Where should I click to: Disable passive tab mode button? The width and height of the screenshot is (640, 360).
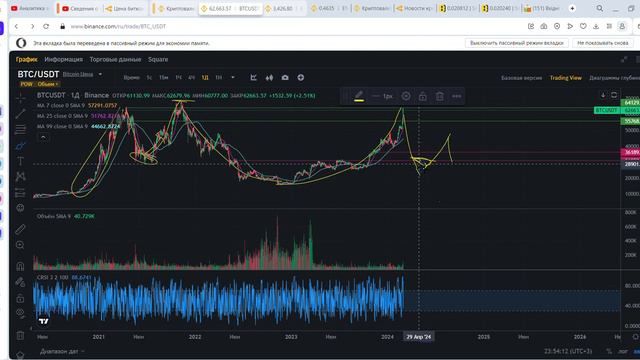pos(517,43)
